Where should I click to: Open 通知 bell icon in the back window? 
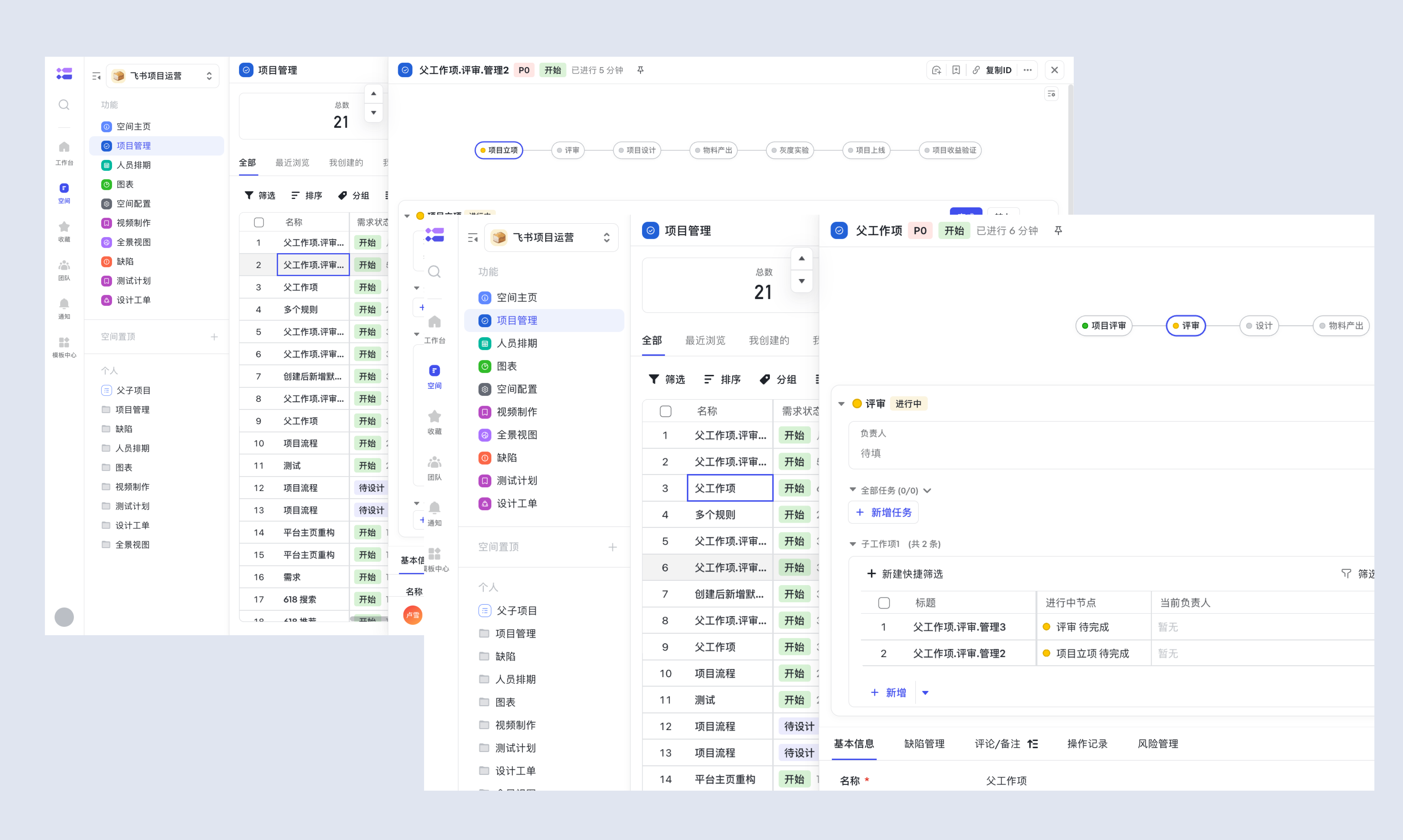tap(64, 303)
